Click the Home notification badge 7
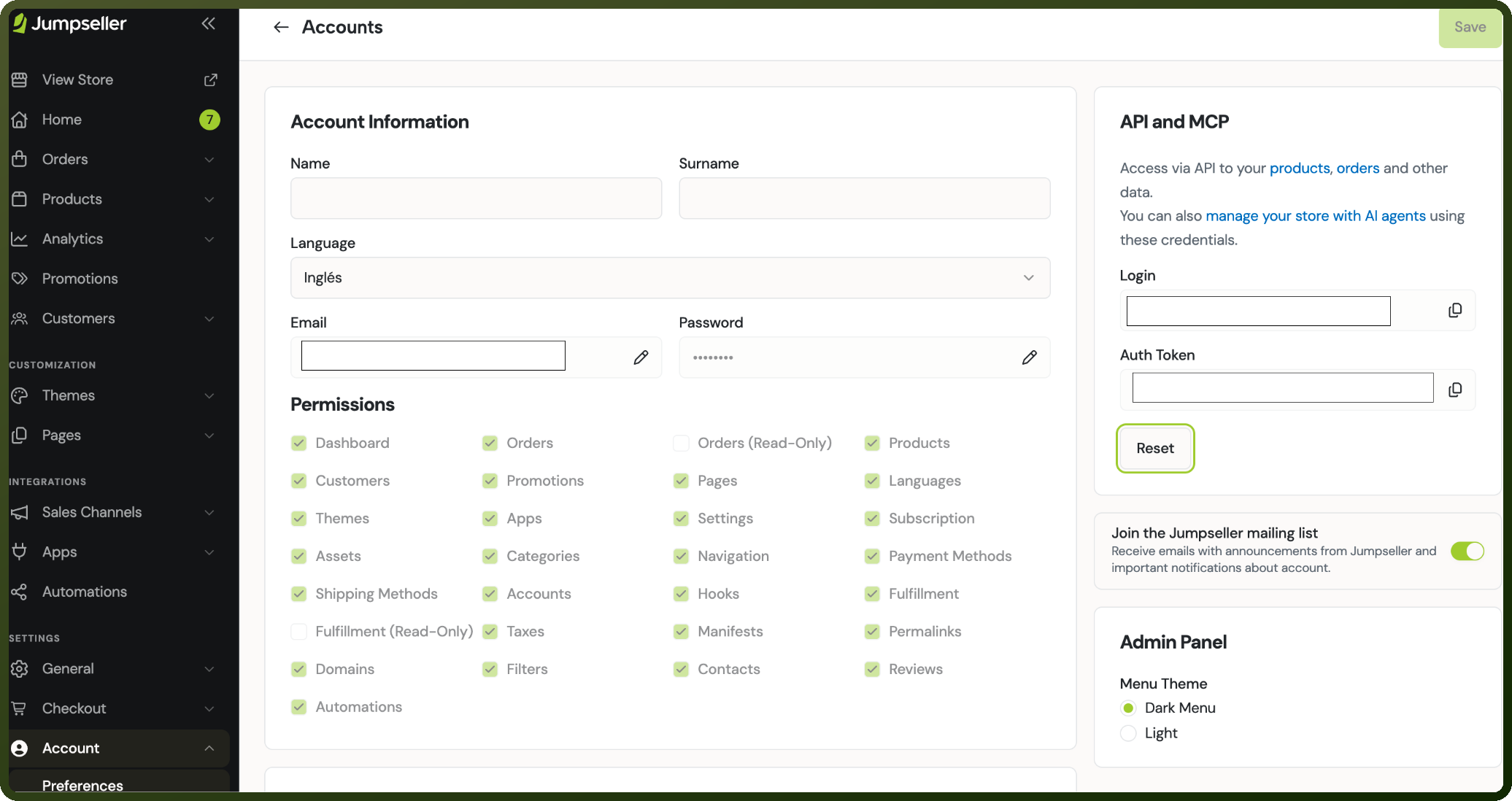This screenshot has width=1512, height=801. (x=209, y=120)
